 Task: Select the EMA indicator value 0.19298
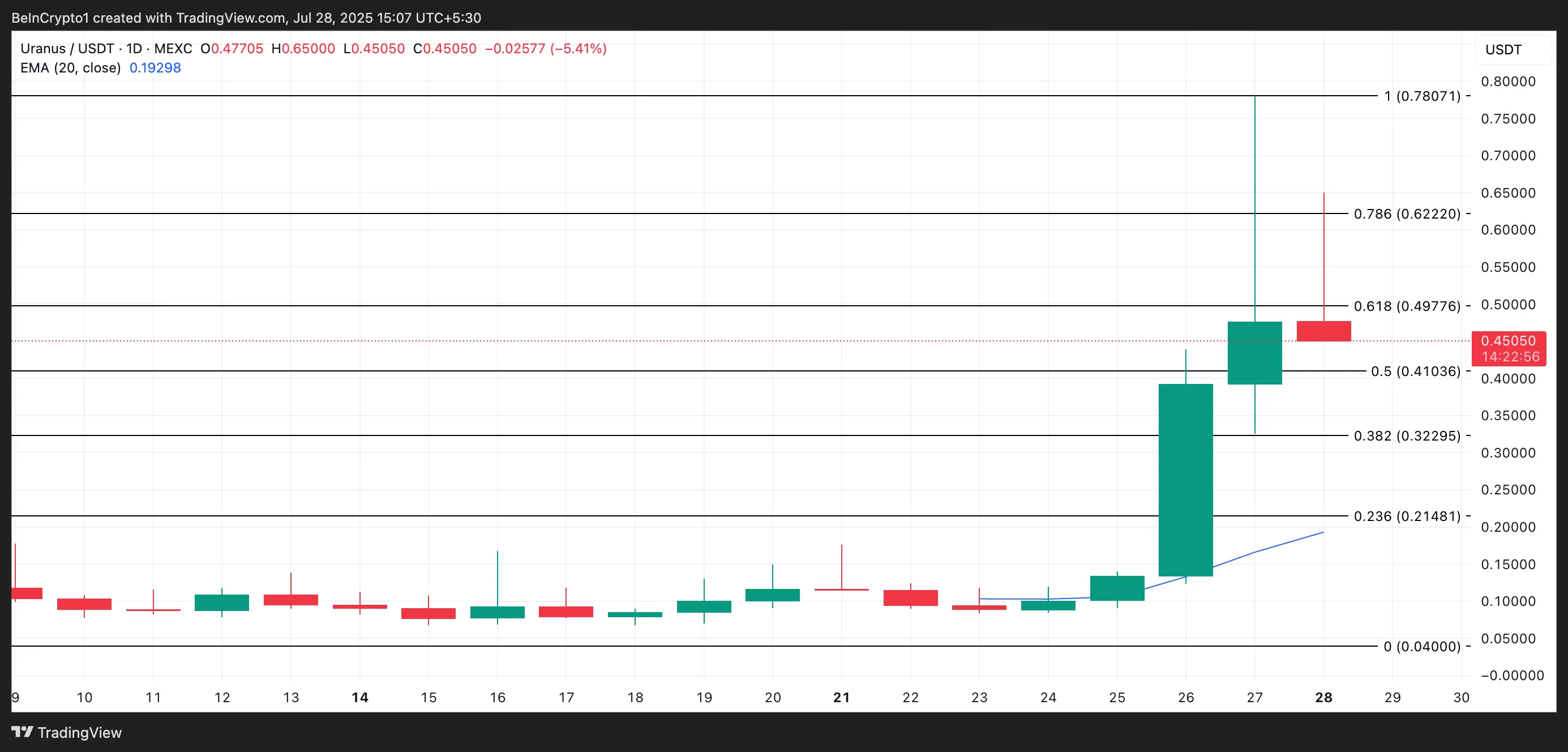154,68
